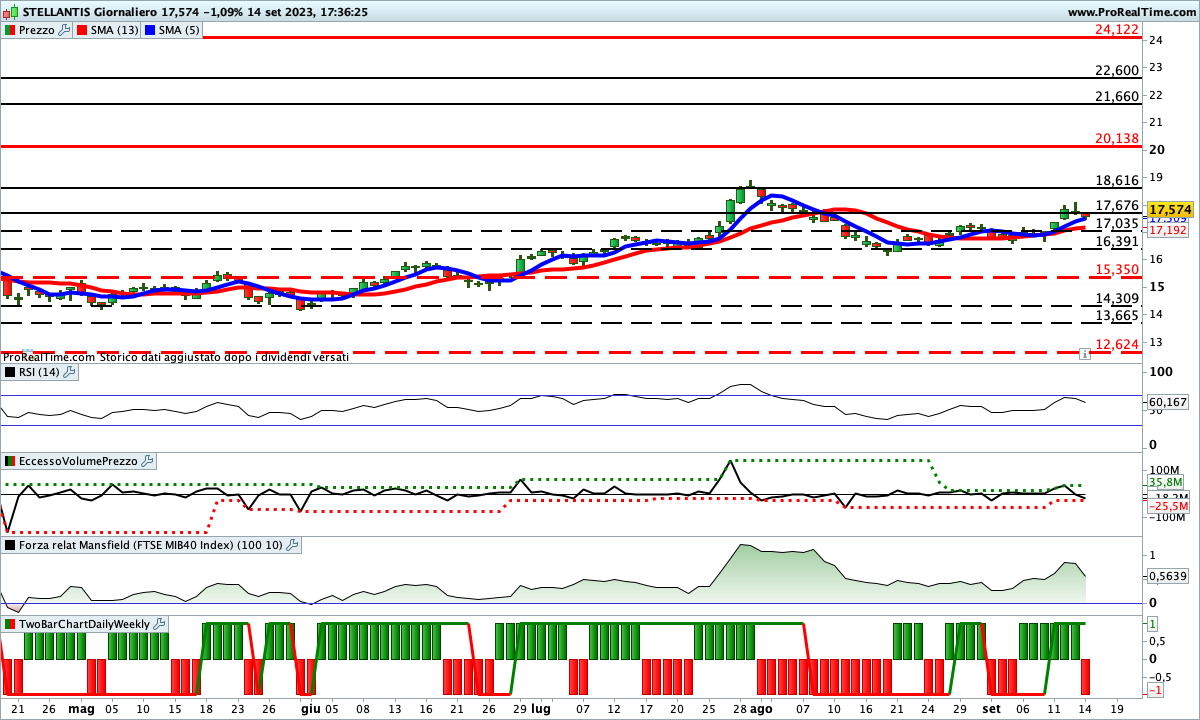
Task: Click the red 17,192 SMA value label
Action: [x=1167, y=230]
